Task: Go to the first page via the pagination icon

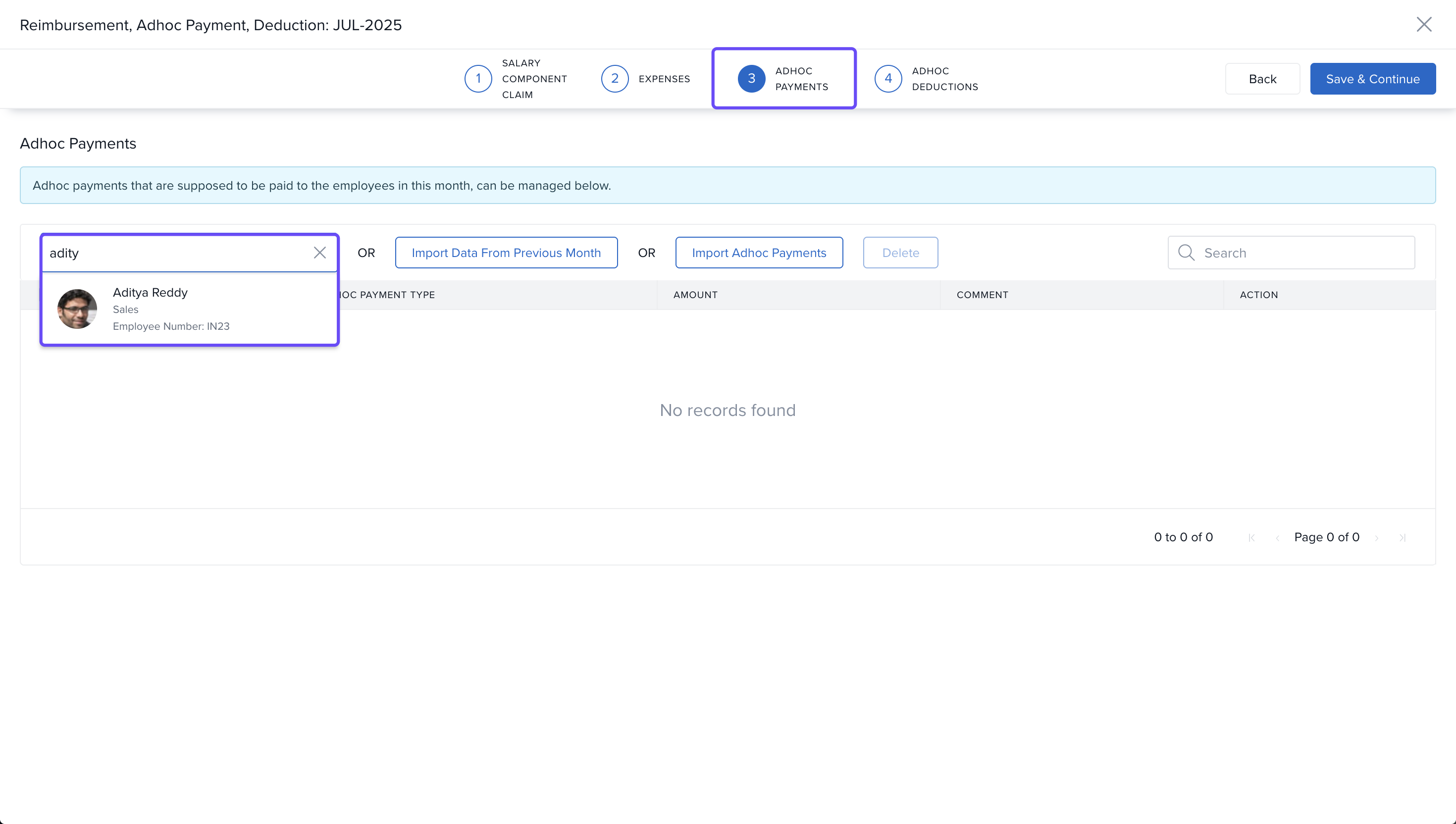Action: [1252, 538]
